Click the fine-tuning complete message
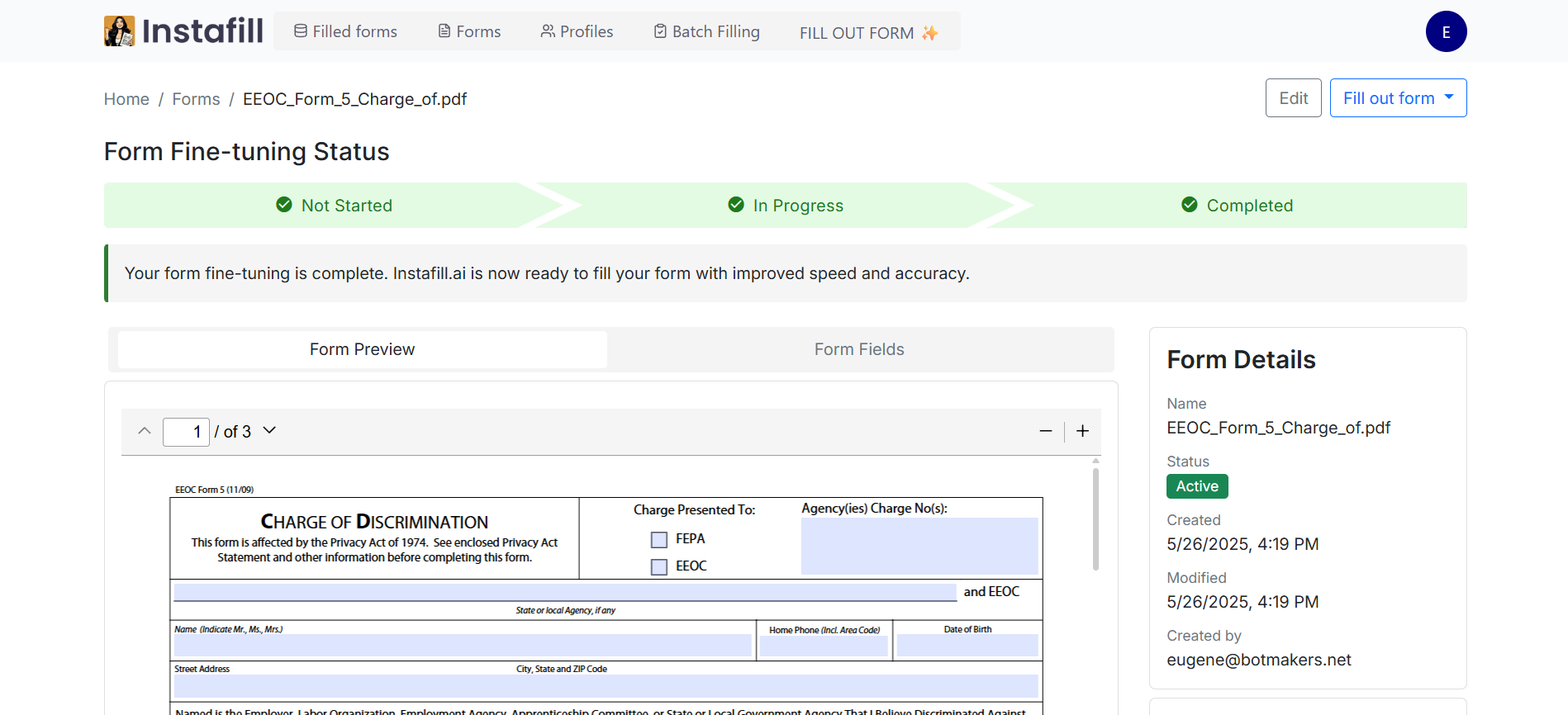This screenshot has width=1568, height=715. 547,273
